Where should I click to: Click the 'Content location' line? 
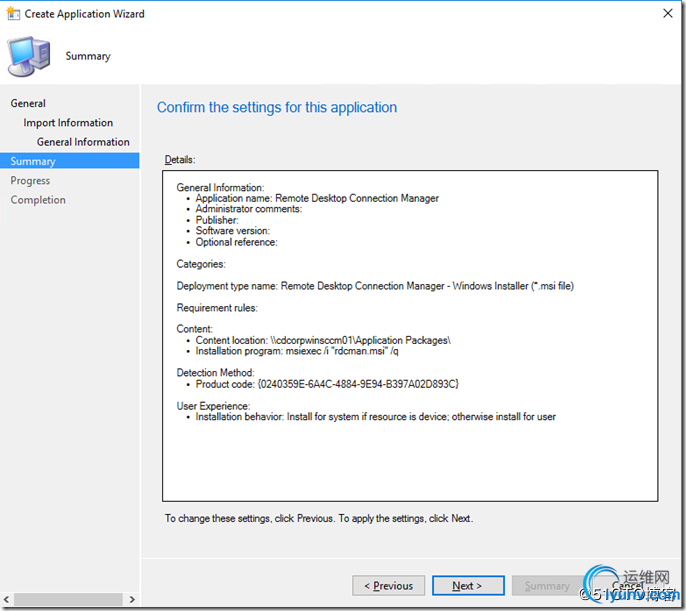click(x=323, y=340)
